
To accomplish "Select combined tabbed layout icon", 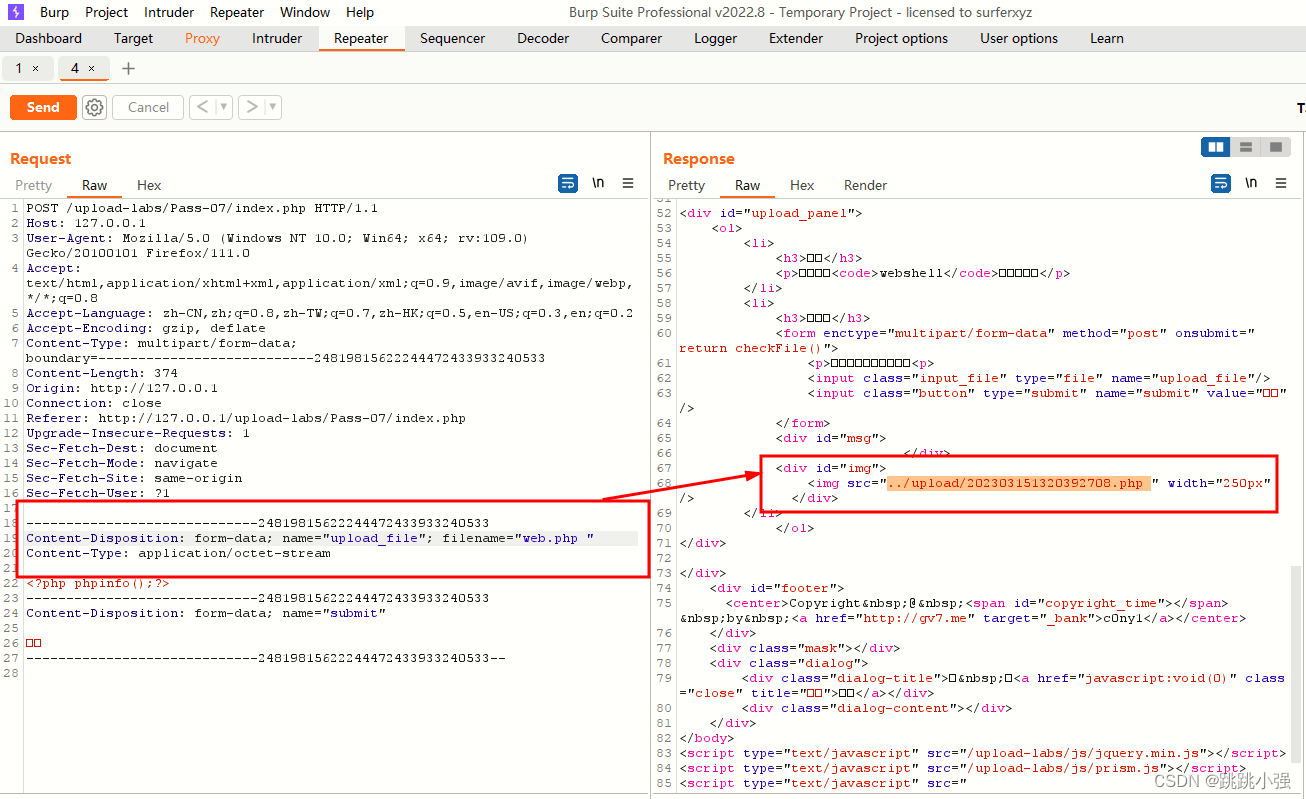I will [x=1275, y=147].
